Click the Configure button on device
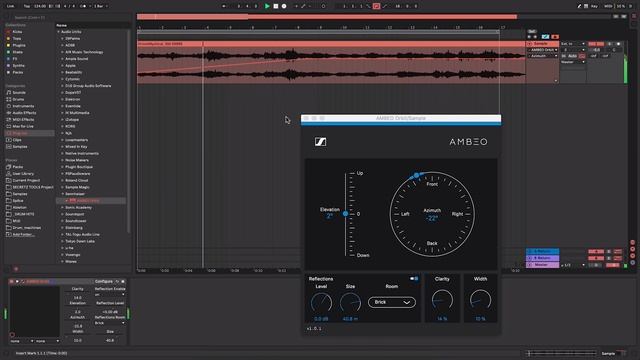This screenshot has width=640, height=360. coord(104,281)
